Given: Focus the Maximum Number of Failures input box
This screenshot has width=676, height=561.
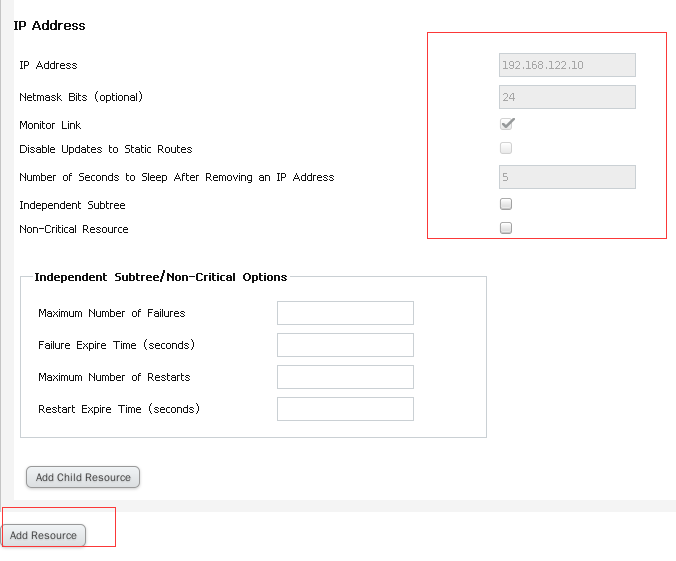Looking at the screenshot, I should pos(345,313).
